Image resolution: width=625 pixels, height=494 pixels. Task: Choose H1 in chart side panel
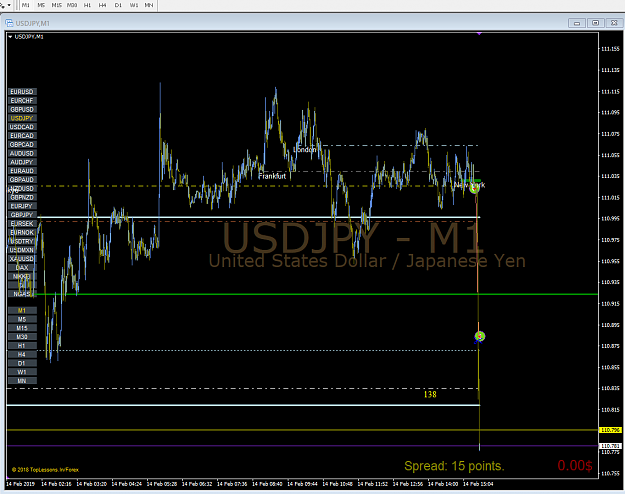point(22,346)
